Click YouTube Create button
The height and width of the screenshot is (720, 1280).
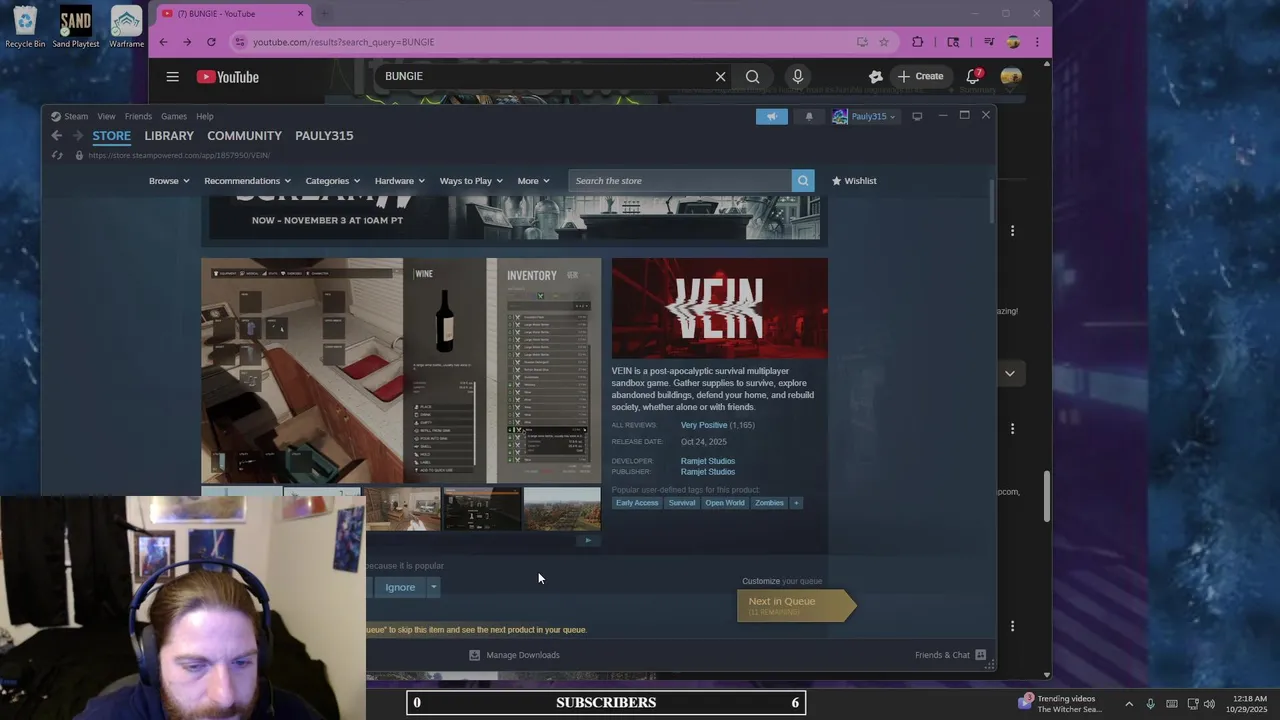920,76
